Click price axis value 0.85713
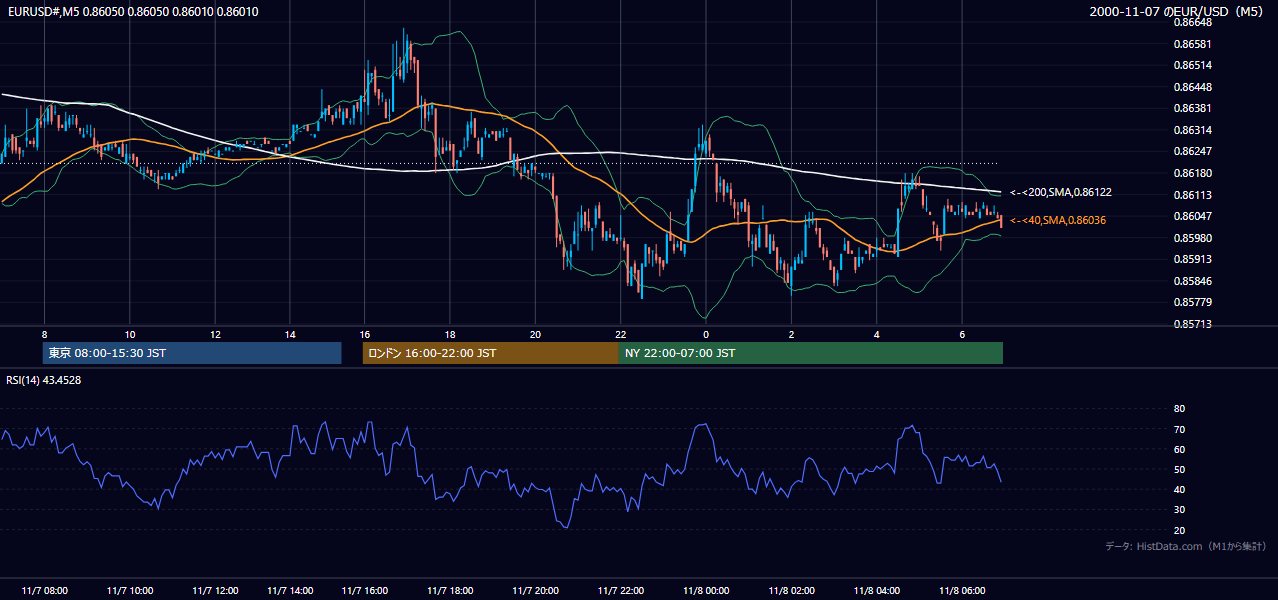The width and height of the screenshot is (1278, 600). tap(1192, 324)
